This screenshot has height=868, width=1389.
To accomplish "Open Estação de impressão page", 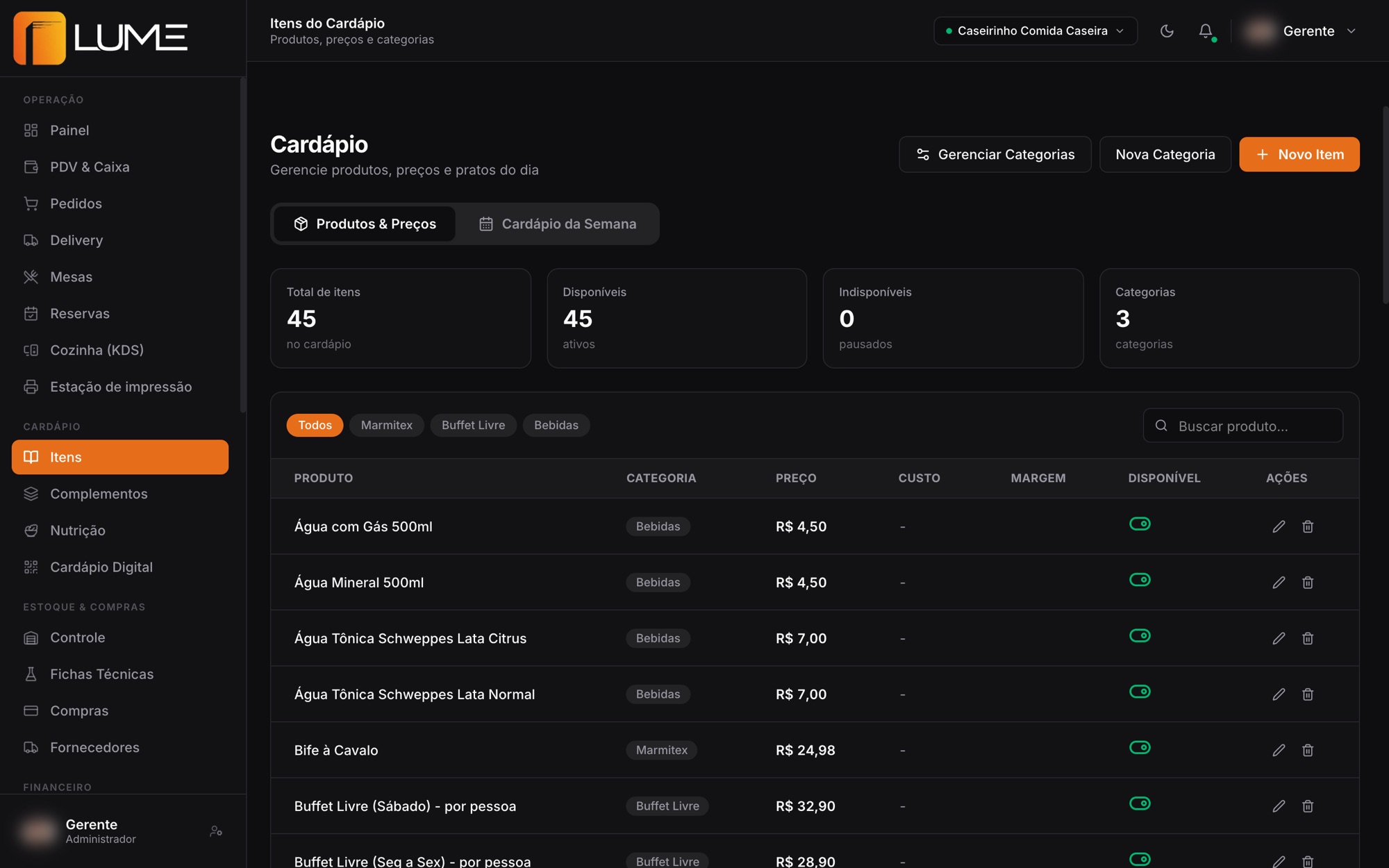I will (120, 387).
